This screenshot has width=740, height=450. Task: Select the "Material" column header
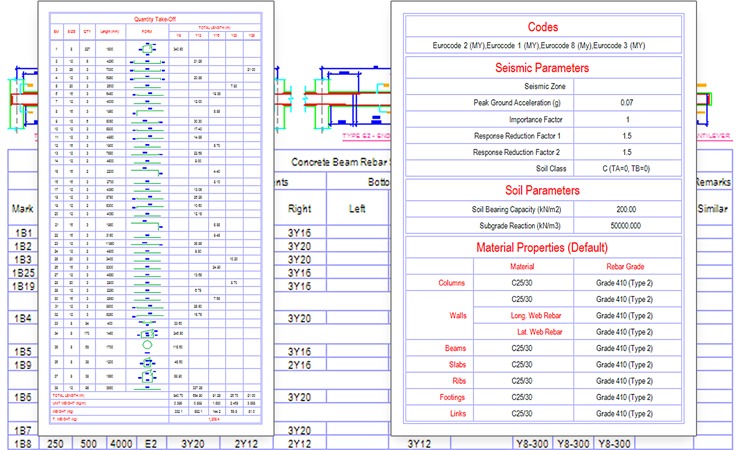[x=522, y=267]
